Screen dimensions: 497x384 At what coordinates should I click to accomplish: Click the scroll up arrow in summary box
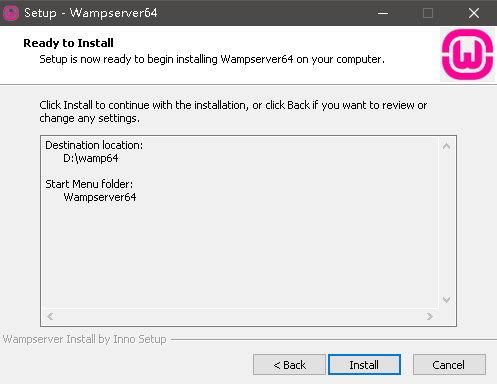coord(446,146)
